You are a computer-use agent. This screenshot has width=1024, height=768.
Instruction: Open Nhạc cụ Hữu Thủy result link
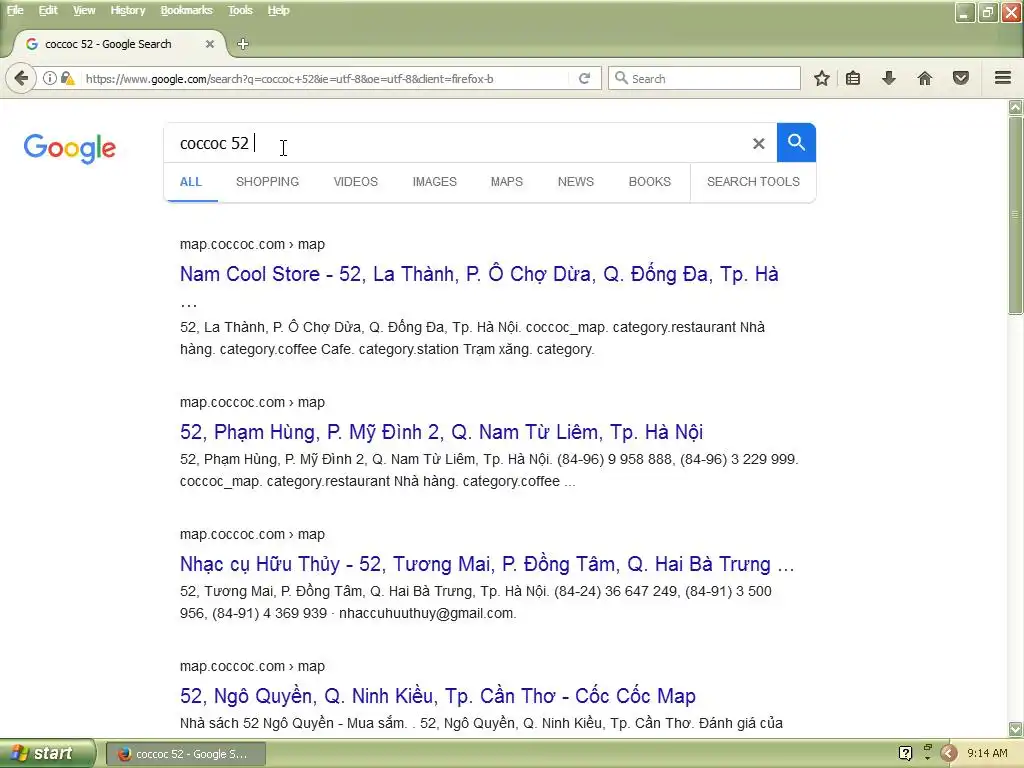(487, 564)
